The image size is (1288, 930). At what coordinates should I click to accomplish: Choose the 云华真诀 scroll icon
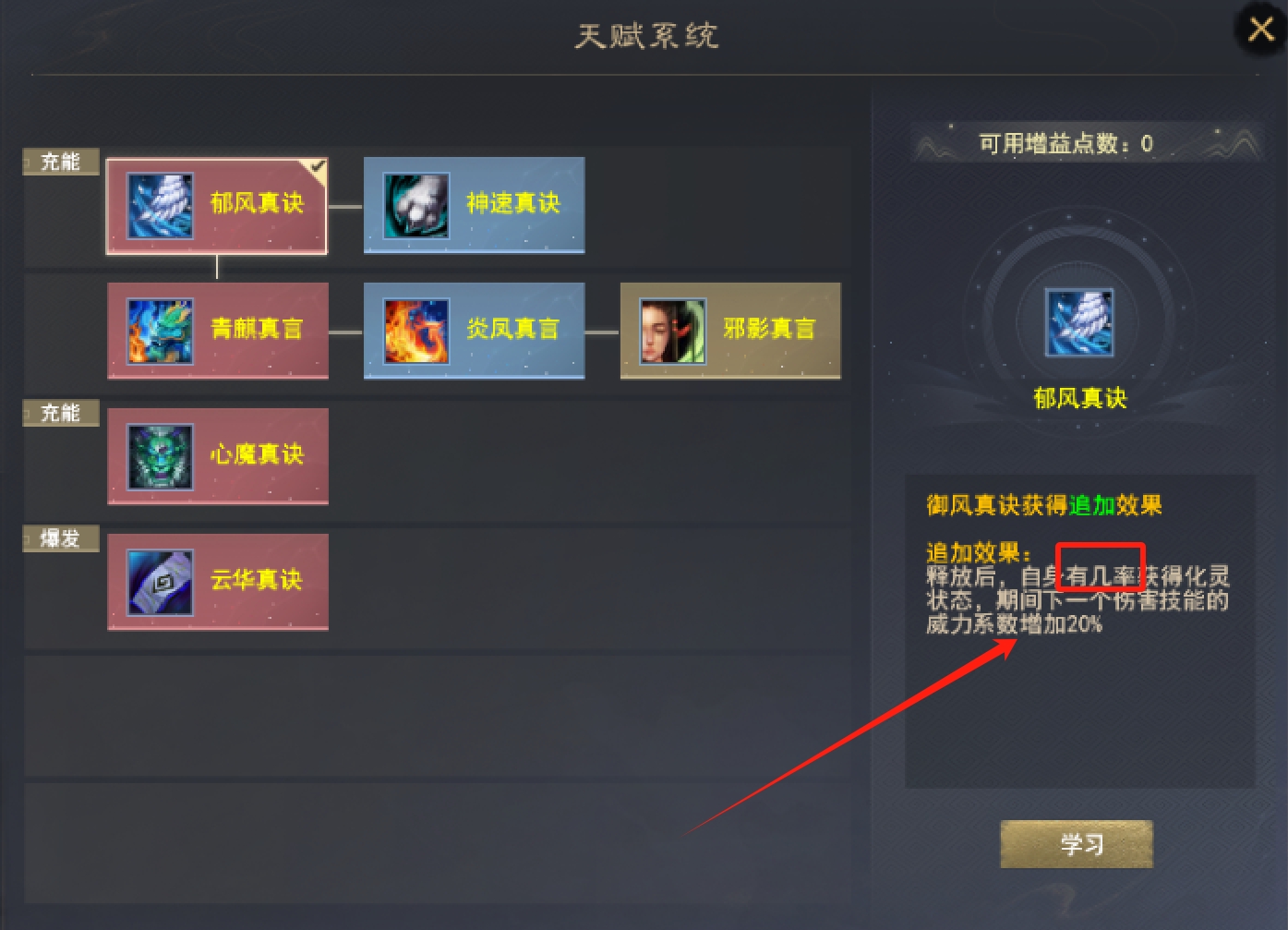tap(160, 582)
